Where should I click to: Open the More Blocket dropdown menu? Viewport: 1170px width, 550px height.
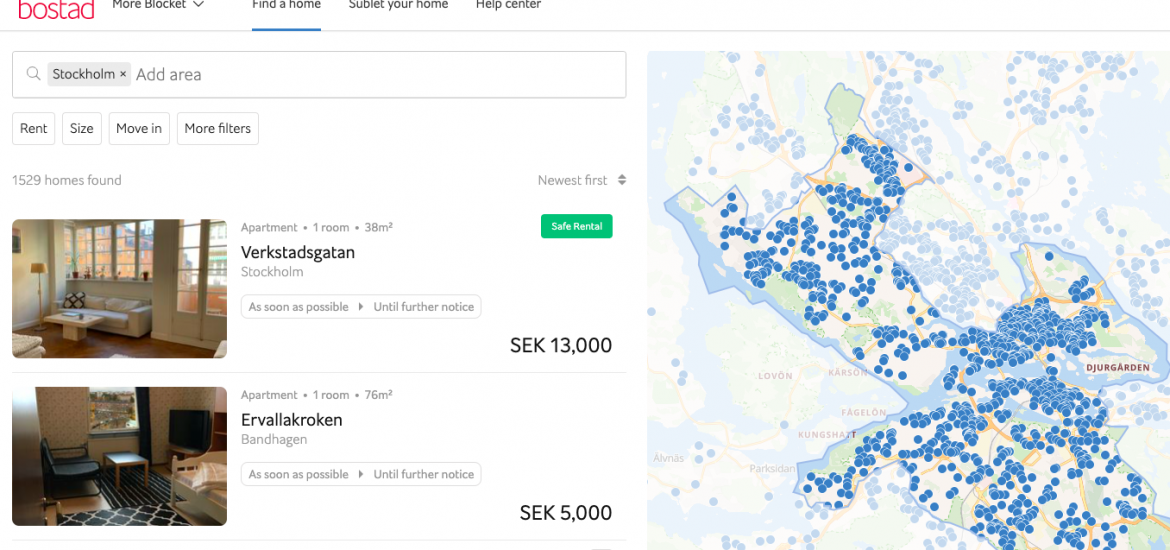[158, 5]
